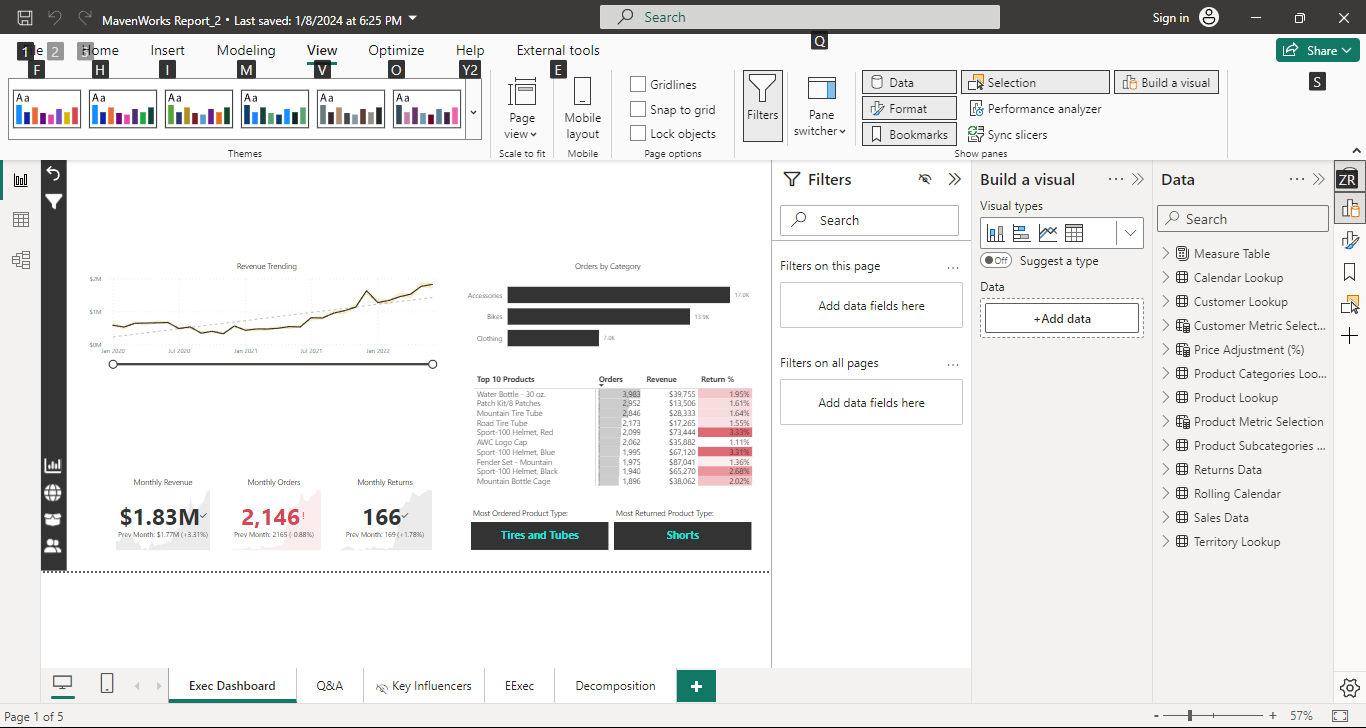Open the Mobile layout view
Image resolution: width=1366 pixels, height=728 pixels.
tap(582, 108)
